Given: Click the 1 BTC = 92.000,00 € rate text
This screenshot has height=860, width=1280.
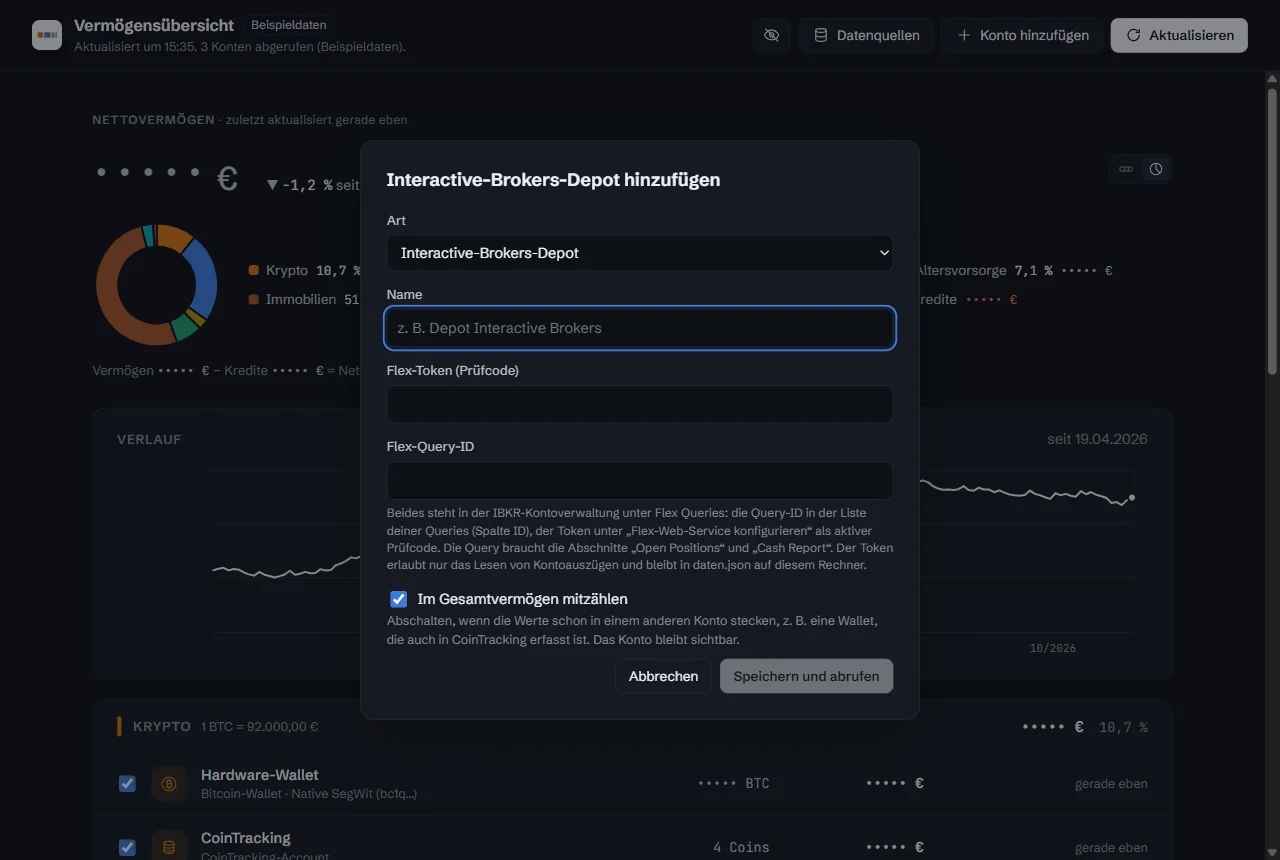Looking at the screenshot, I should [260, 727].
